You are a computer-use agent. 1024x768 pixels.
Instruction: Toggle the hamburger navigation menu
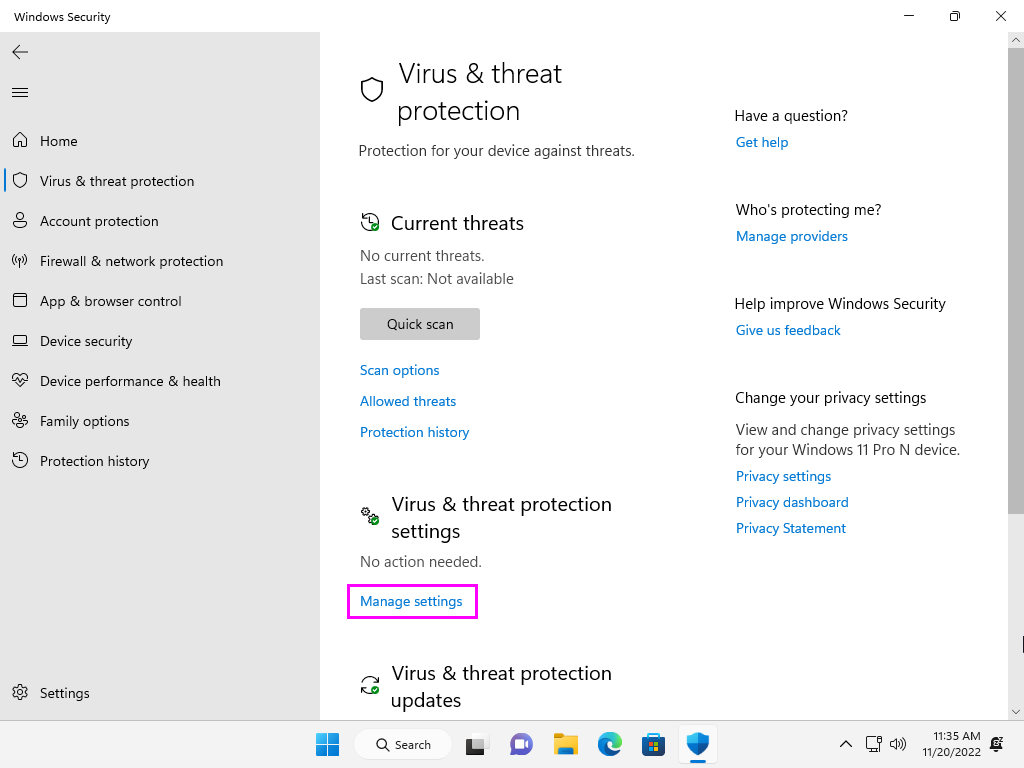tap(20, 93)
